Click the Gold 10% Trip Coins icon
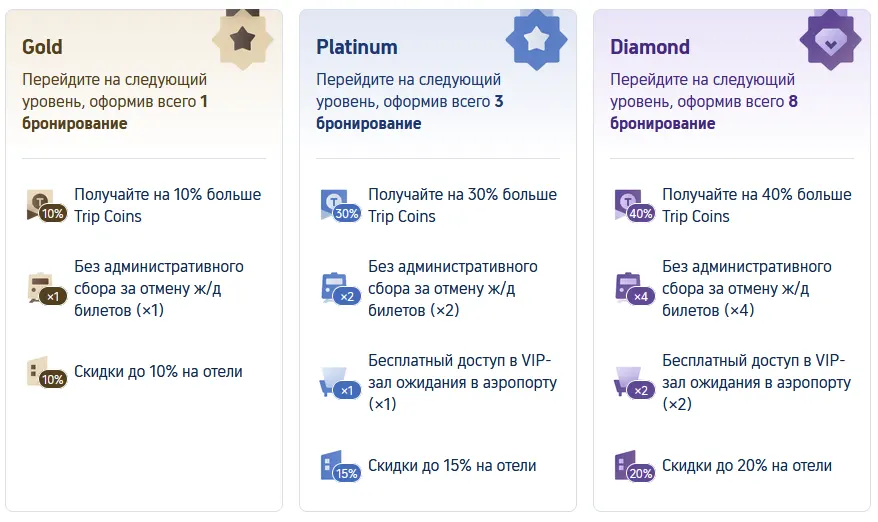Viewport: 878px width, 522px height. 46,206
